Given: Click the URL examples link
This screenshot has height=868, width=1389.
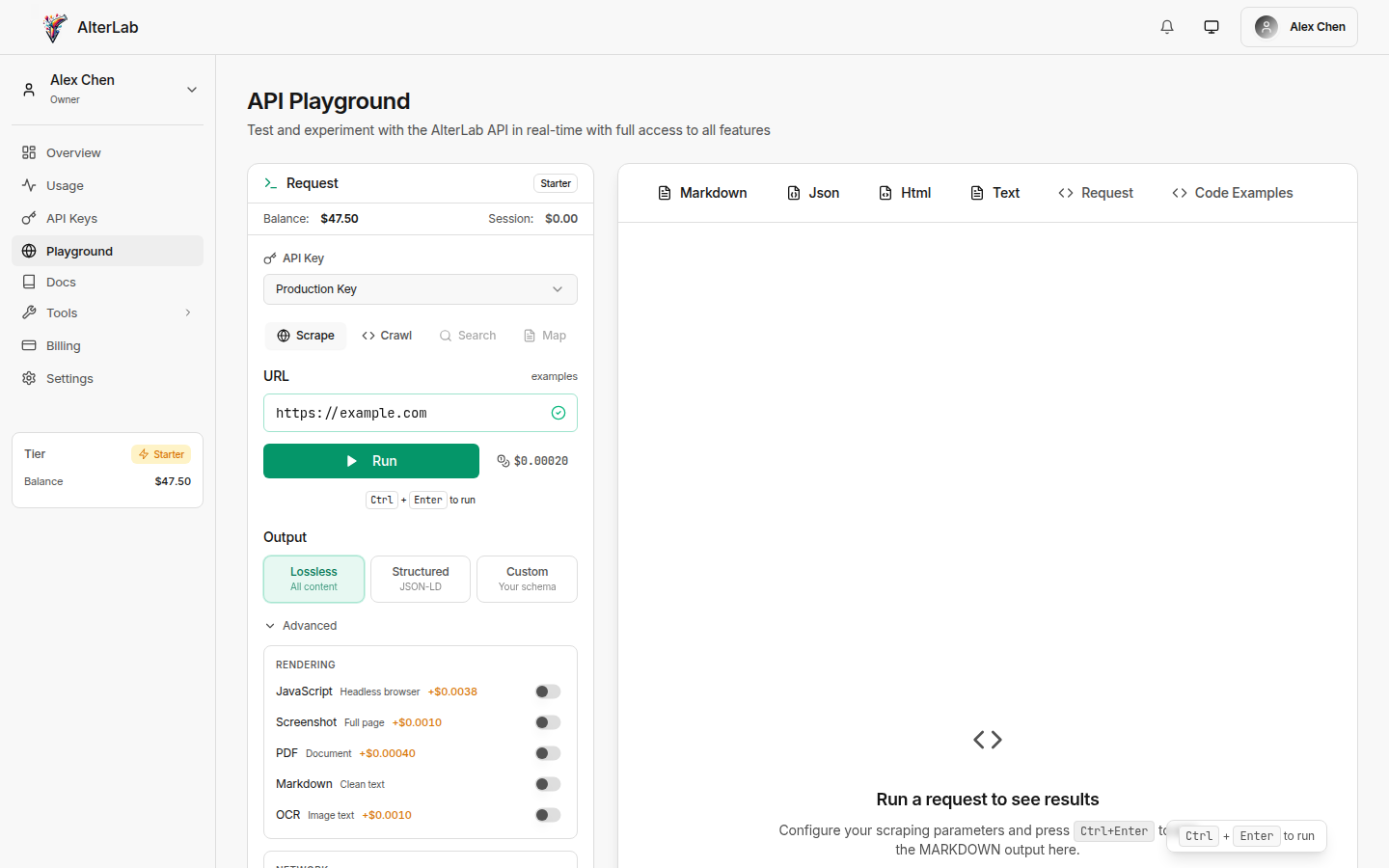Looking at the screenshot, I should point(555,376).
